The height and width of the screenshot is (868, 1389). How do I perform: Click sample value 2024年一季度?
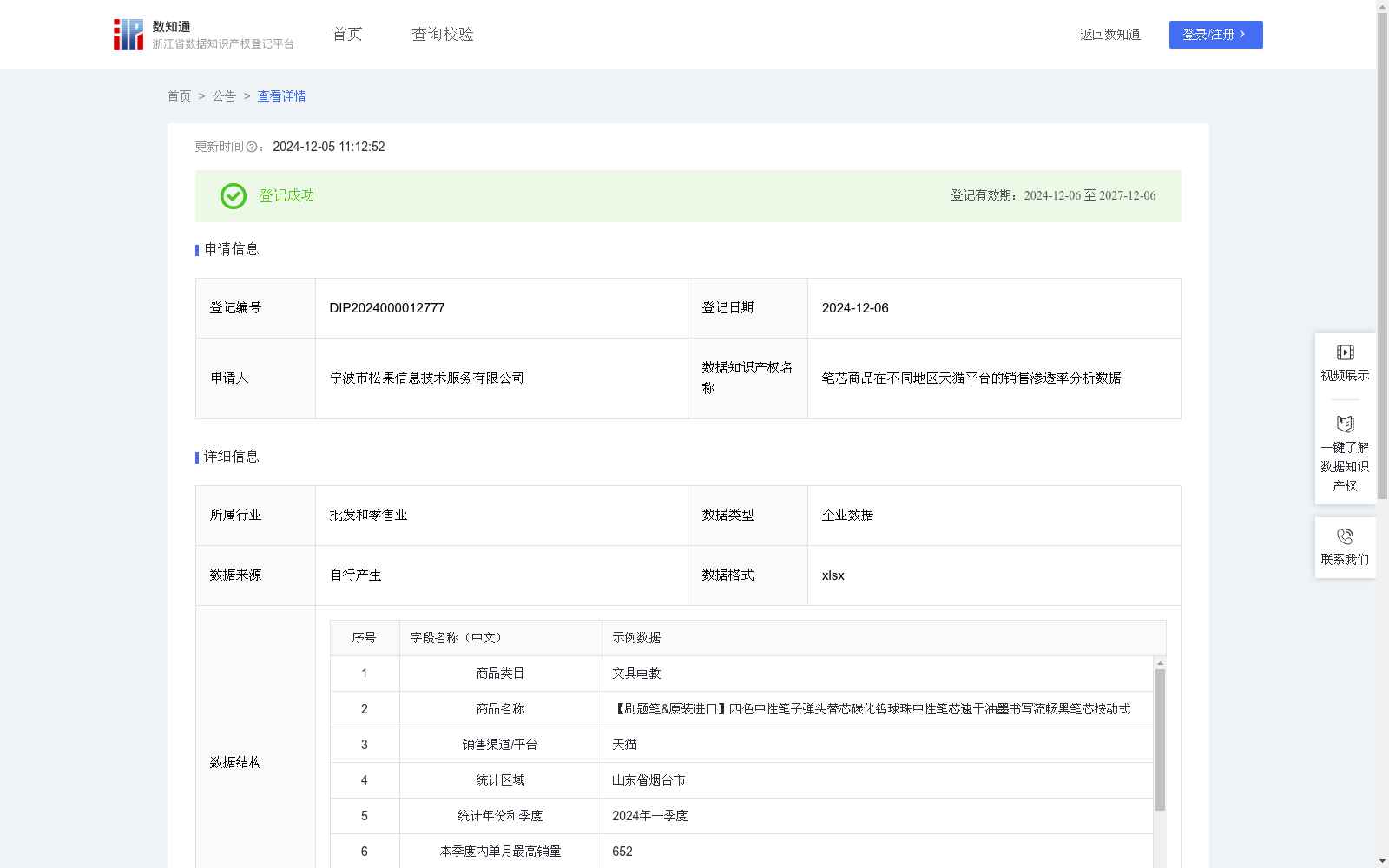click(x=649, y=816)
